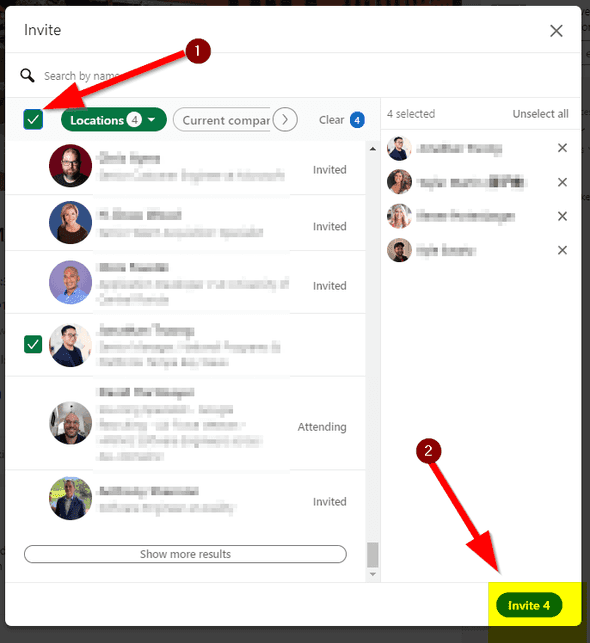
Task: Close the Invite dialog with the X
Action: click(556, 31)
